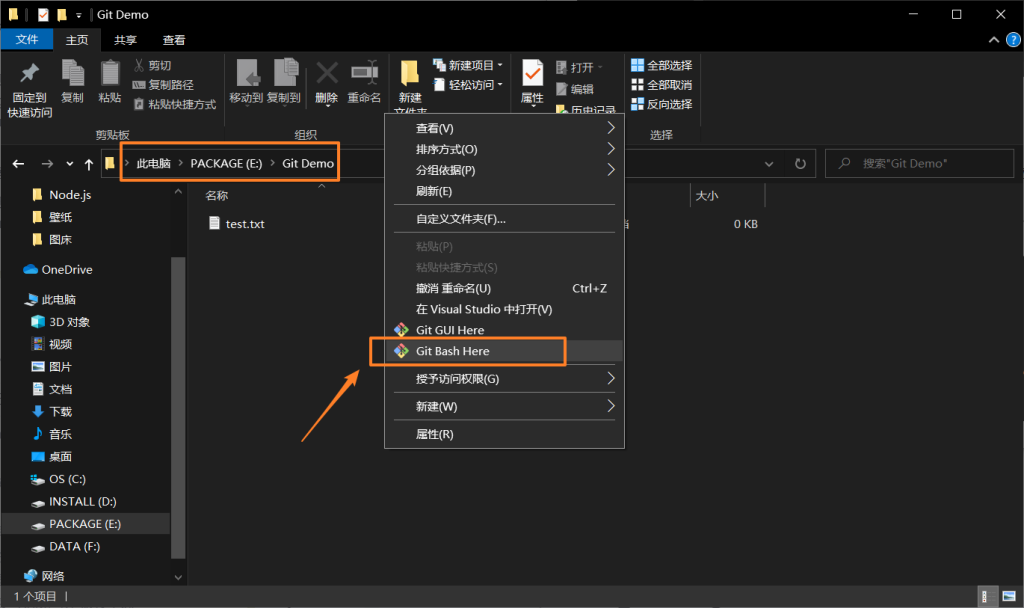
Task: Navigate back with the back arrow
Action: tap(17, 162)
